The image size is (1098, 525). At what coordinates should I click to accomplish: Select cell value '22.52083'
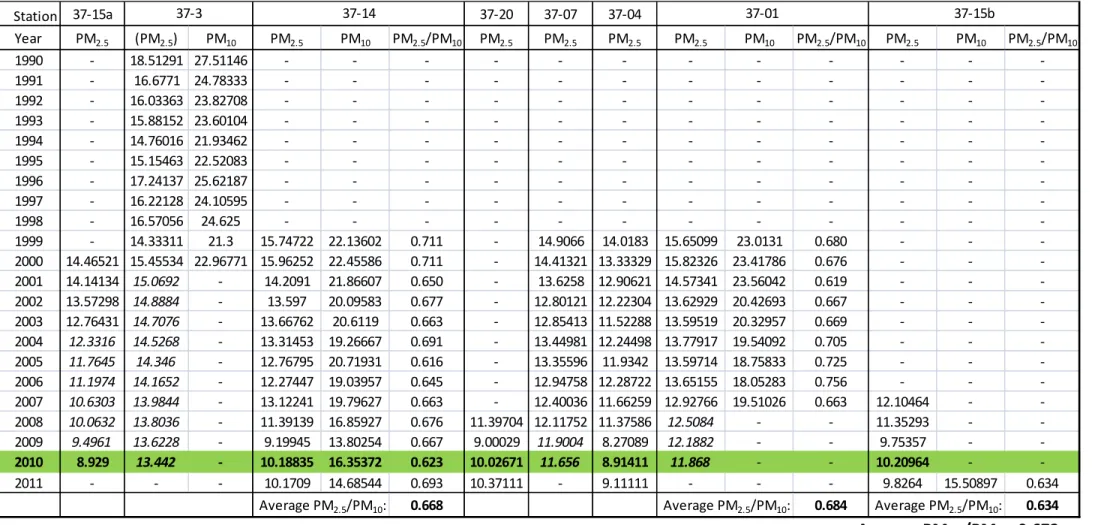[221, 161]
